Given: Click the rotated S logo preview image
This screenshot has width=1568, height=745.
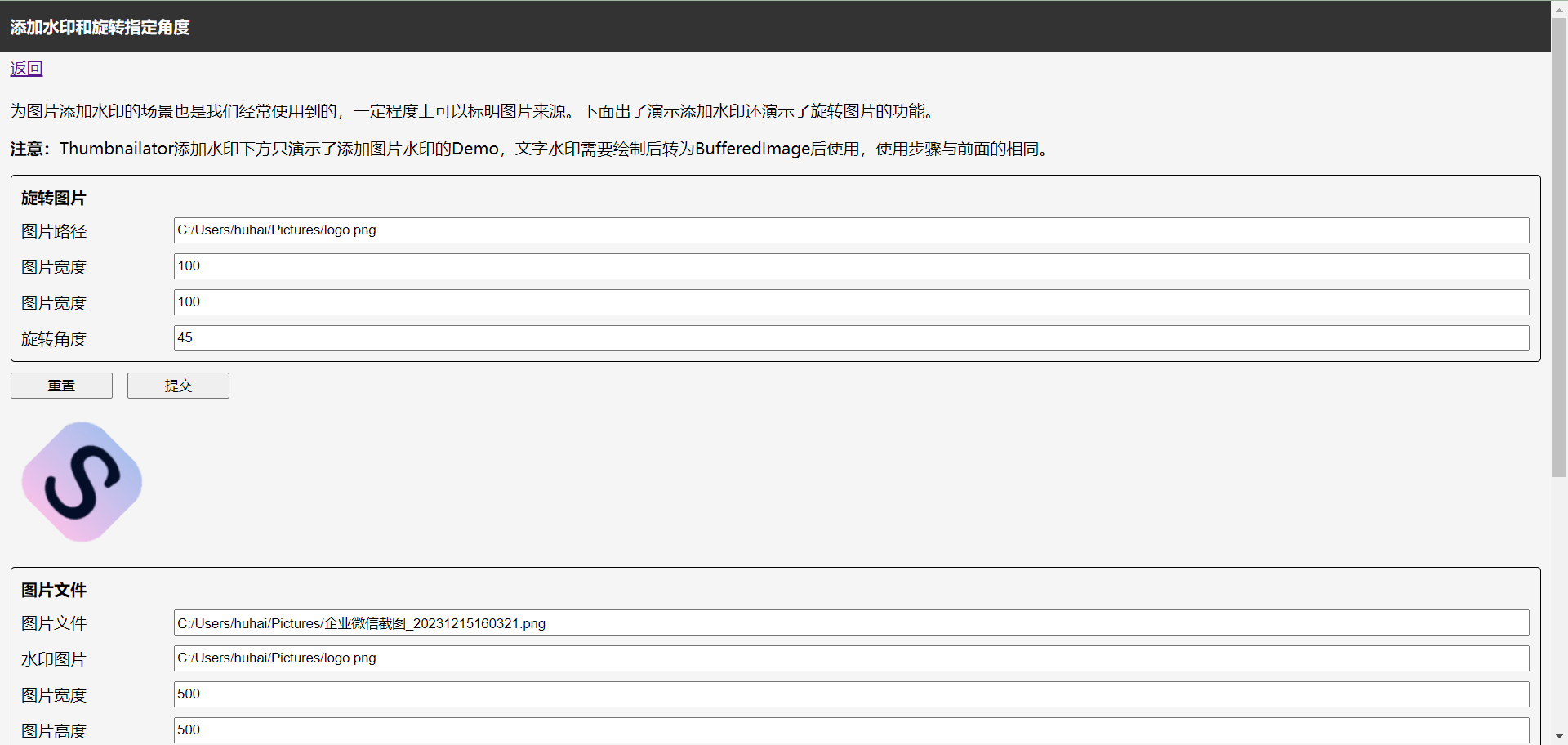Looking at the screenshot, I should [x=81, y=481].
